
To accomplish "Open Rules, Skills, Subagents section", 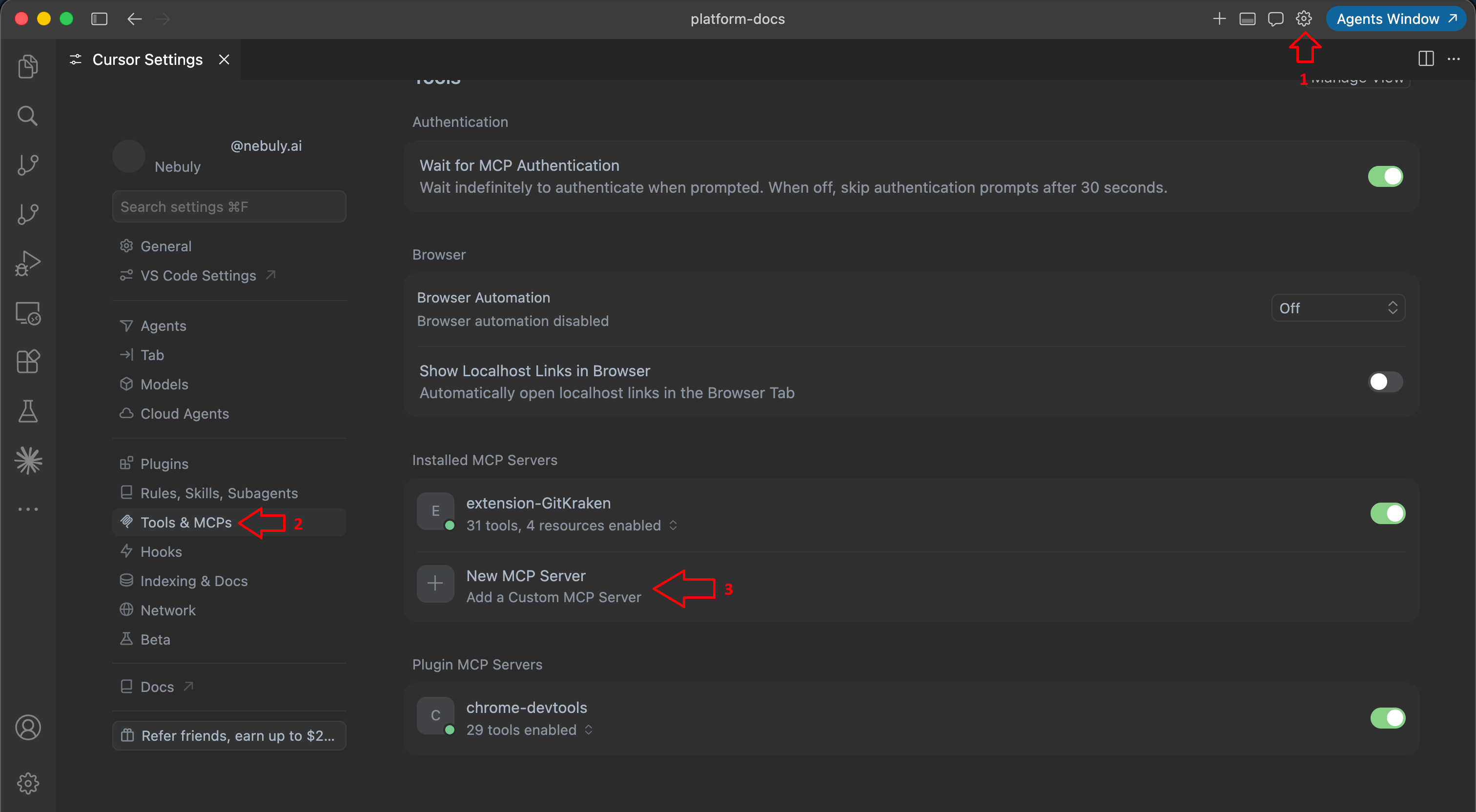I will point(229,493).
